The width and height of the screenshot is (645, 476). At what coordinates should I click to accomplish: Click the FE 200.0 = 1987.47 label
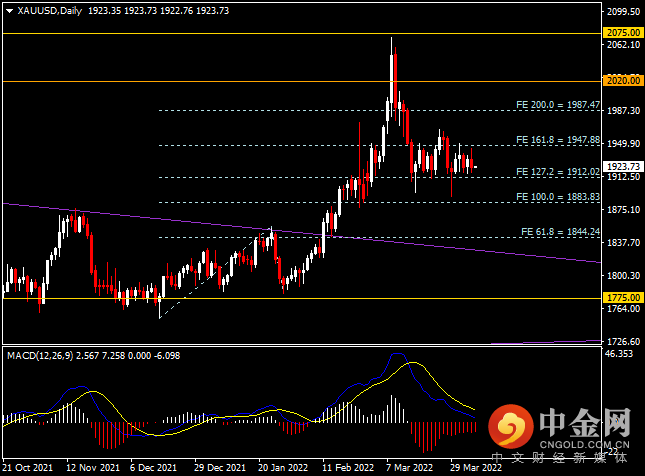[x=558, y=104]
